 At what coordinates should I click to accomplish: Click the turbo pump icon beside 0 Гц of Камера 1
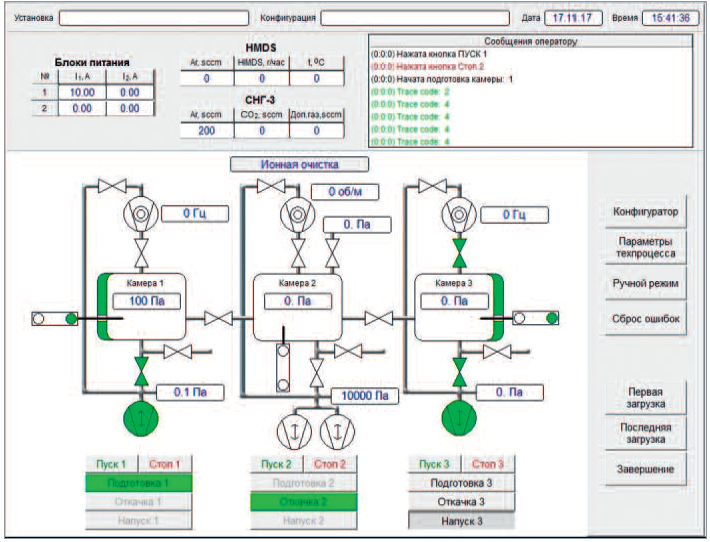141,214
